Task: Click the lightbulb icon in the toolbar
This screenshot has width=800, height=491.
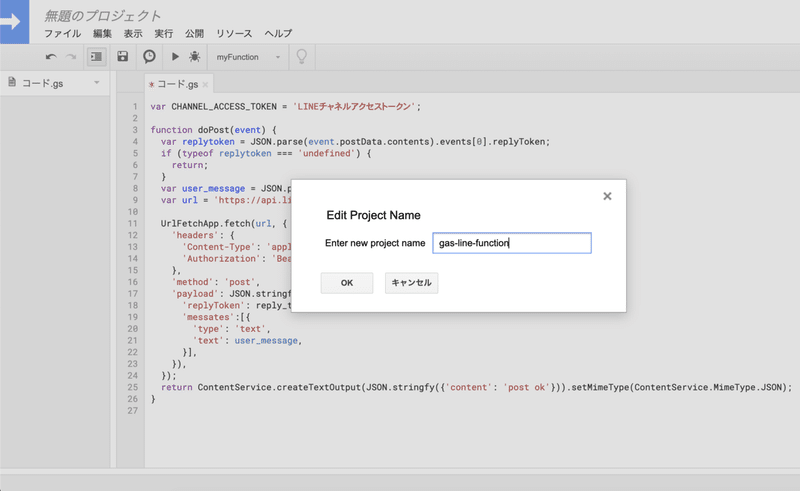Action: (x=301, y=57)
